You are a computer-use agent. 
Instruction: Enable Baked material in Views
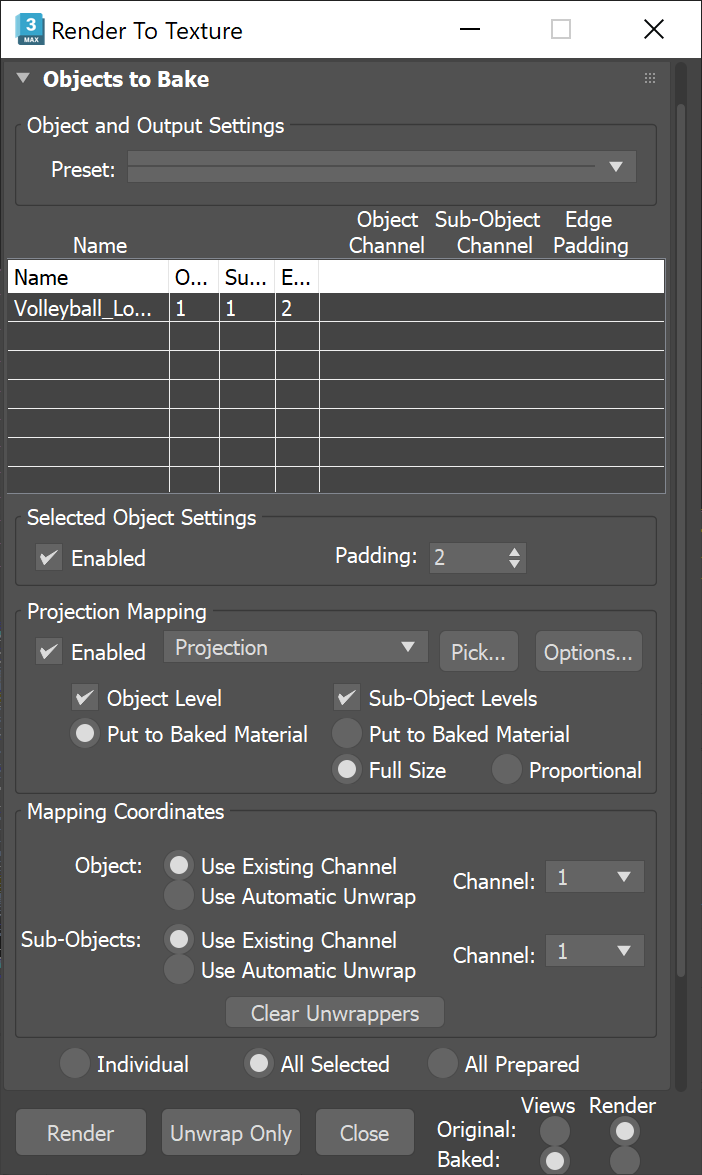(555, 1160)
